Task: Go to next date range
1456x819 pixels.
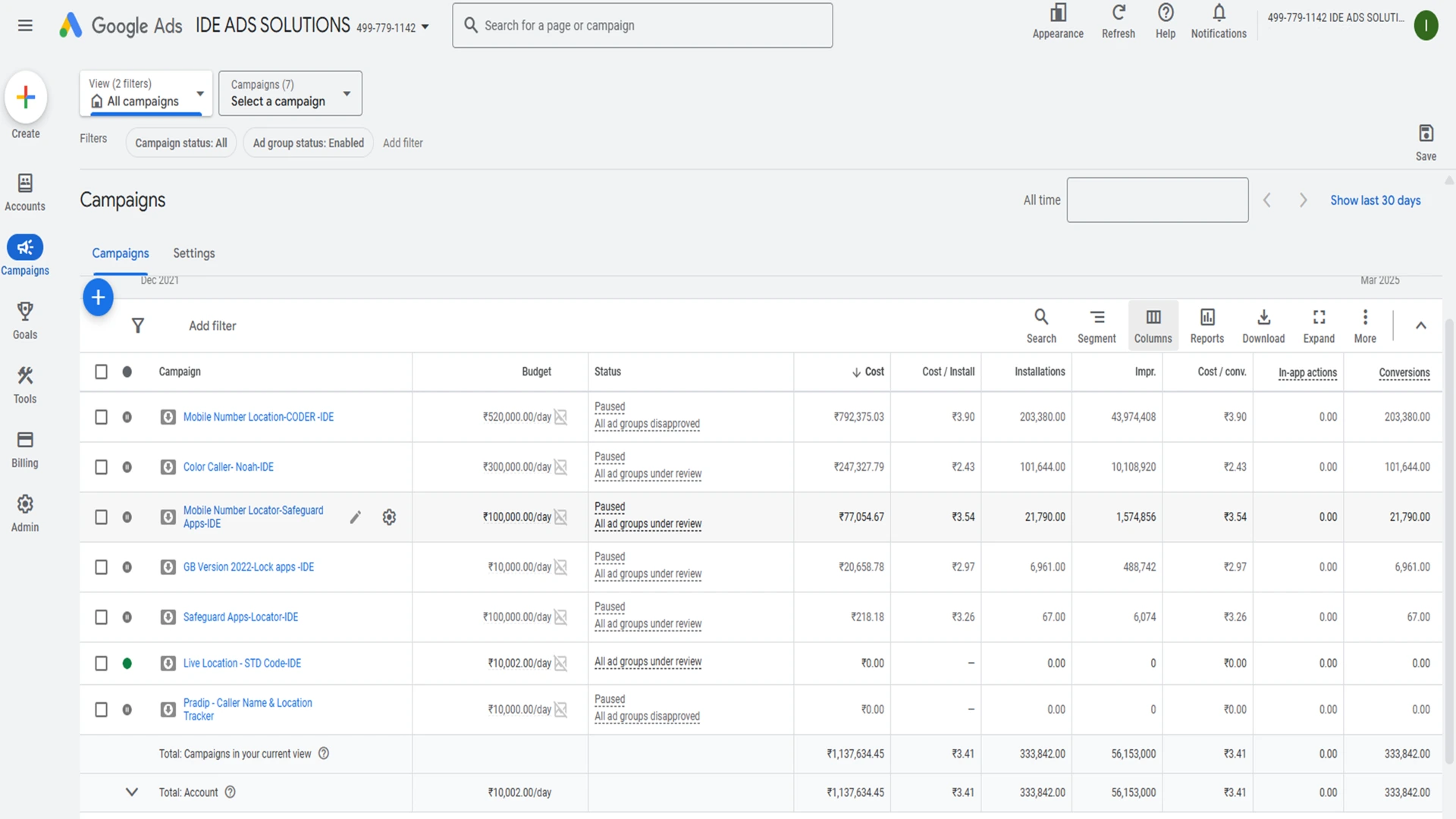Action: [1303, 200]
